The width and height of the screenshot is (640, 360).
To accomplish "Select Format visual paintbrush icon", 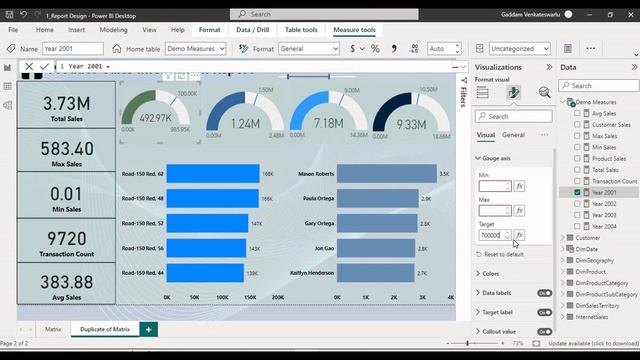I will coord(513,92).
